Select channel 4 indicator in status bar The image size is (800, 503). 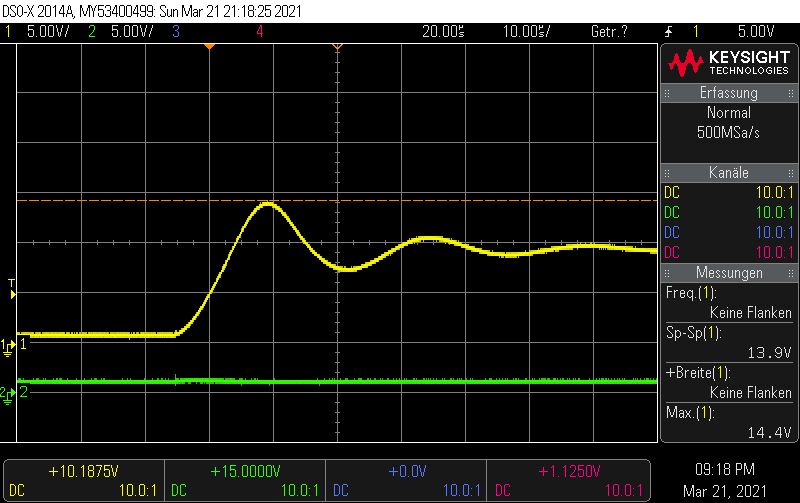pyautogui.click(x=260, y=32)
